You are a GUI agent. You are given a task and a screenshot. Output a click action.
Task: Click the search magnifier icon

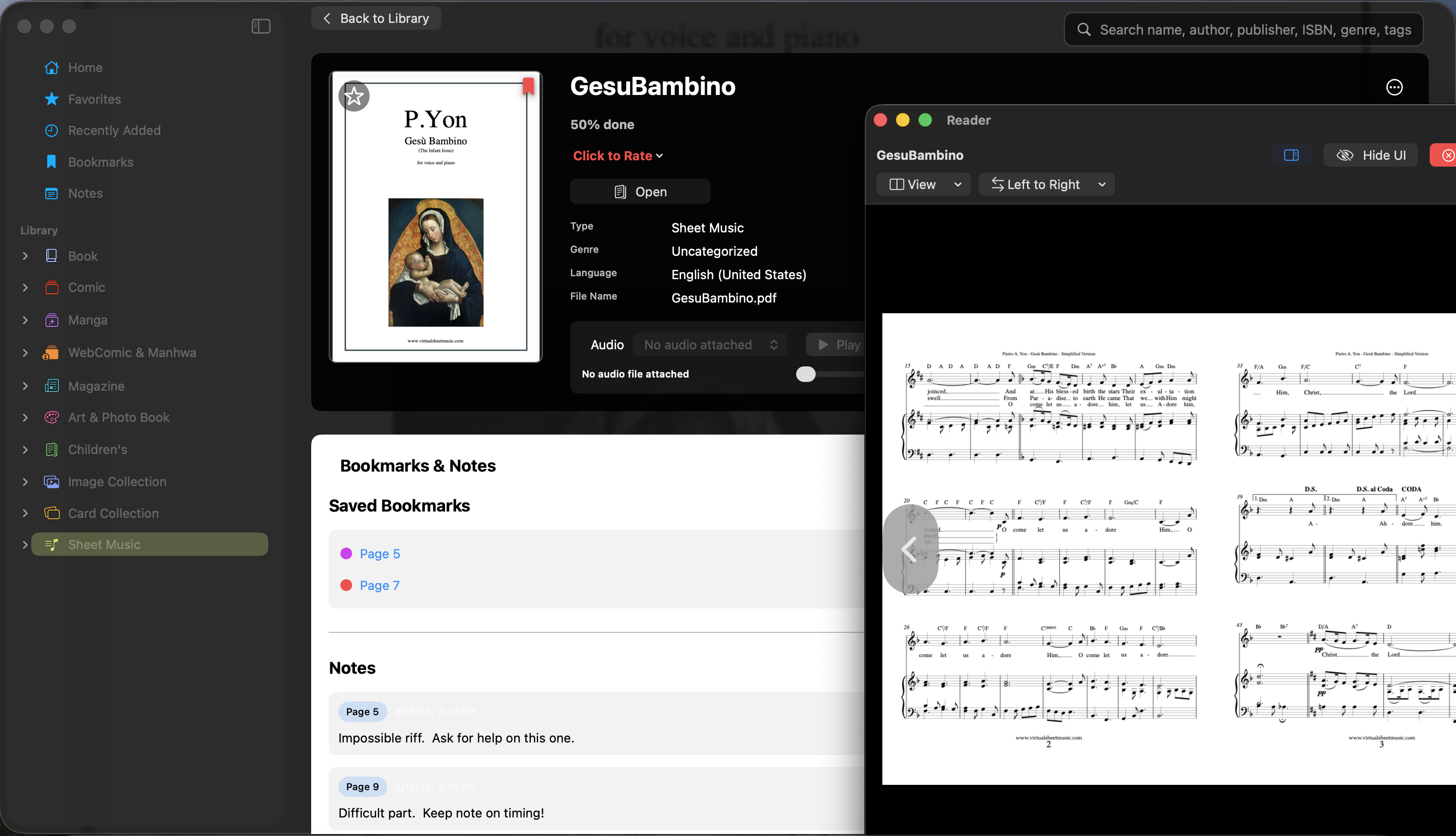(1084, 29)
